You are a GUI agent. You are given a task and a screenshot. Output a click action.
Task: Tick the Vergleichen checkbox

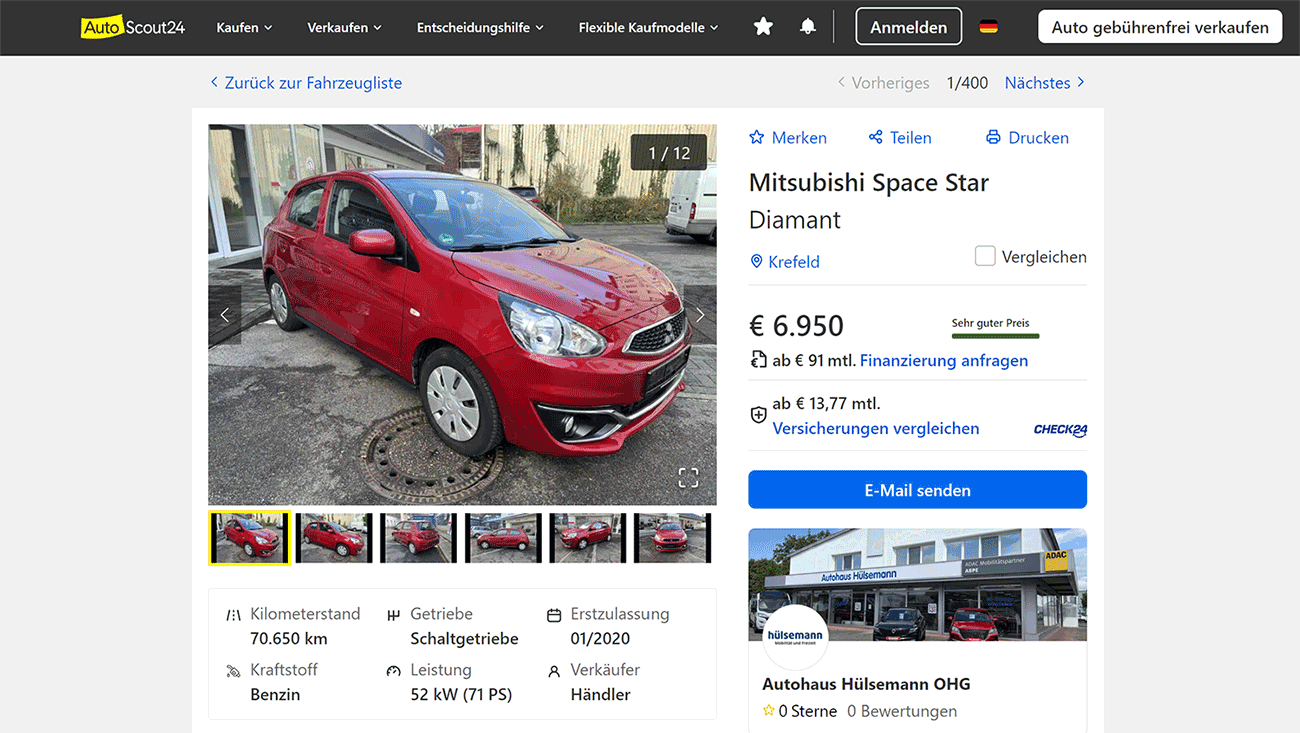[985, 257]
